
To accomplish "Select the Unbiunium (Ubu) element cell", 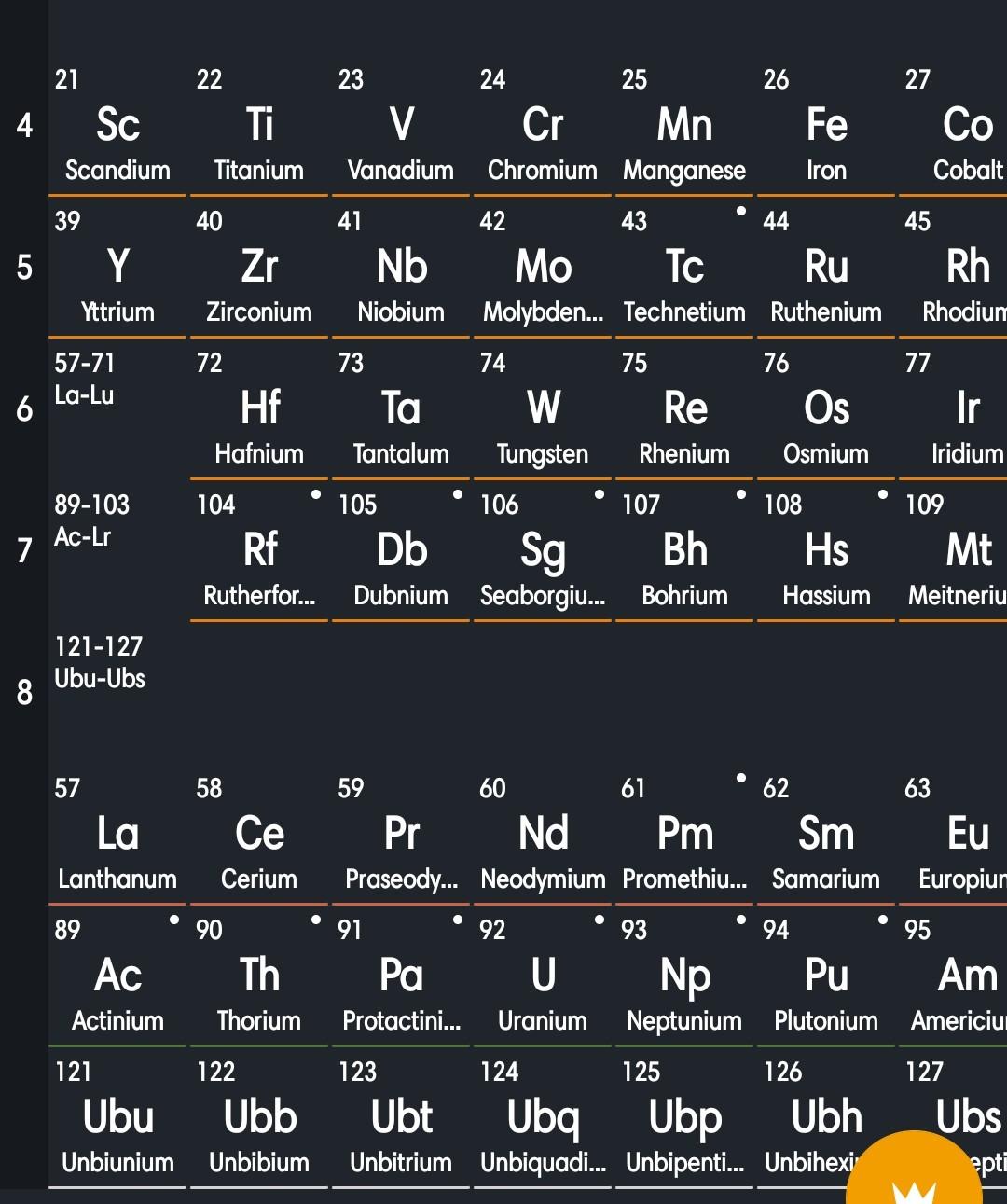I will (x=117, y=1121).
